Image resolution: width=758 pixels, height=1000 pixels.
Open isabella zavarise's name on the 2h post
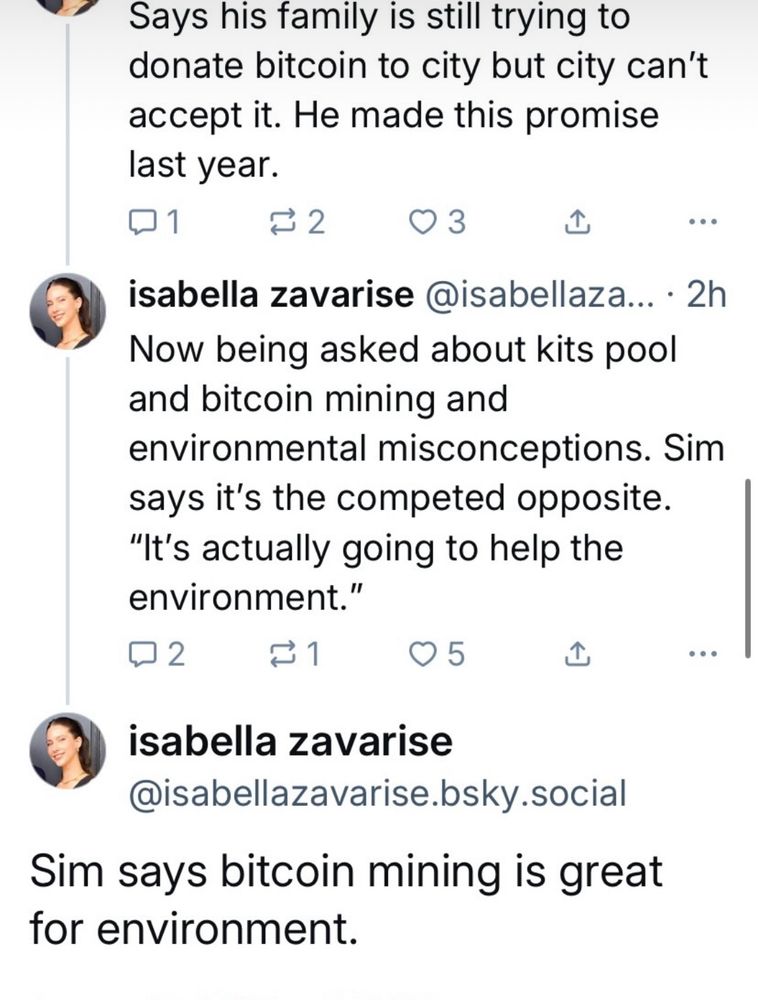(270, 295)
